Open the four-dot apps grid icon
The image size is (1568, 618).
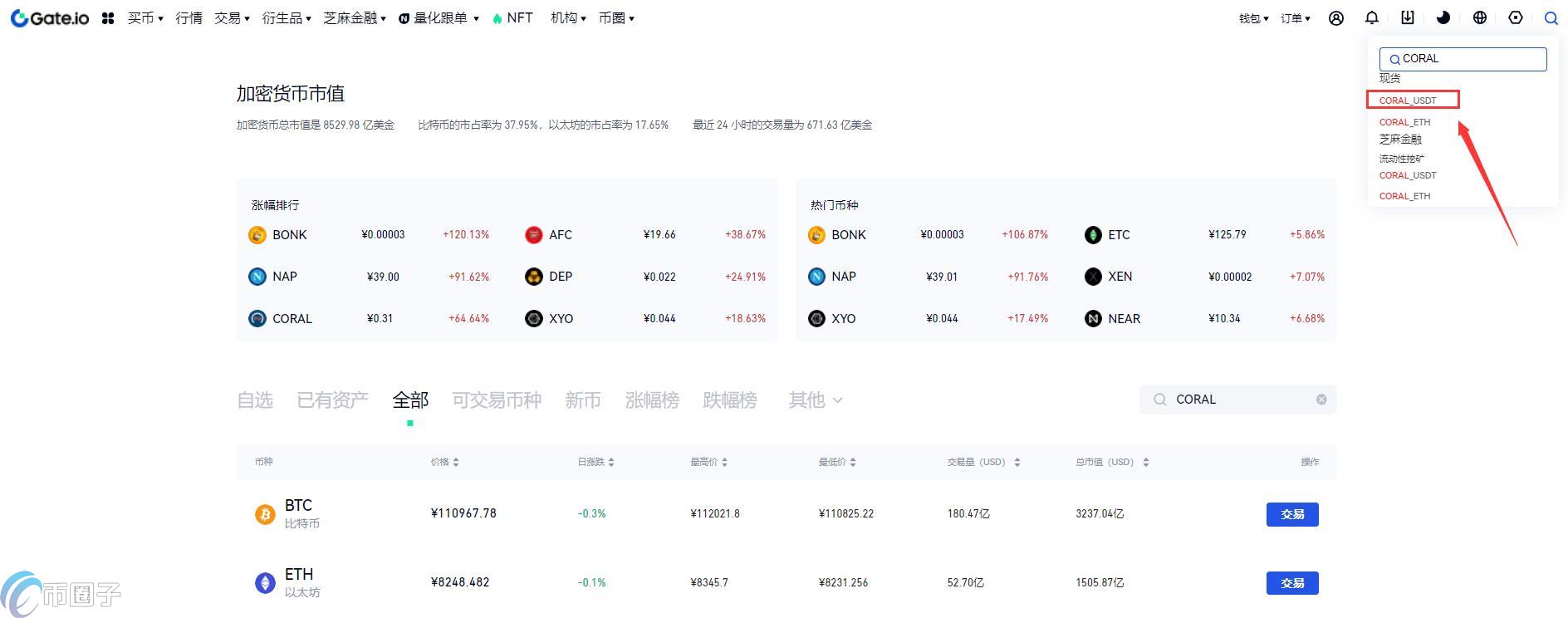pyautogui.click(x=108, y=17)
